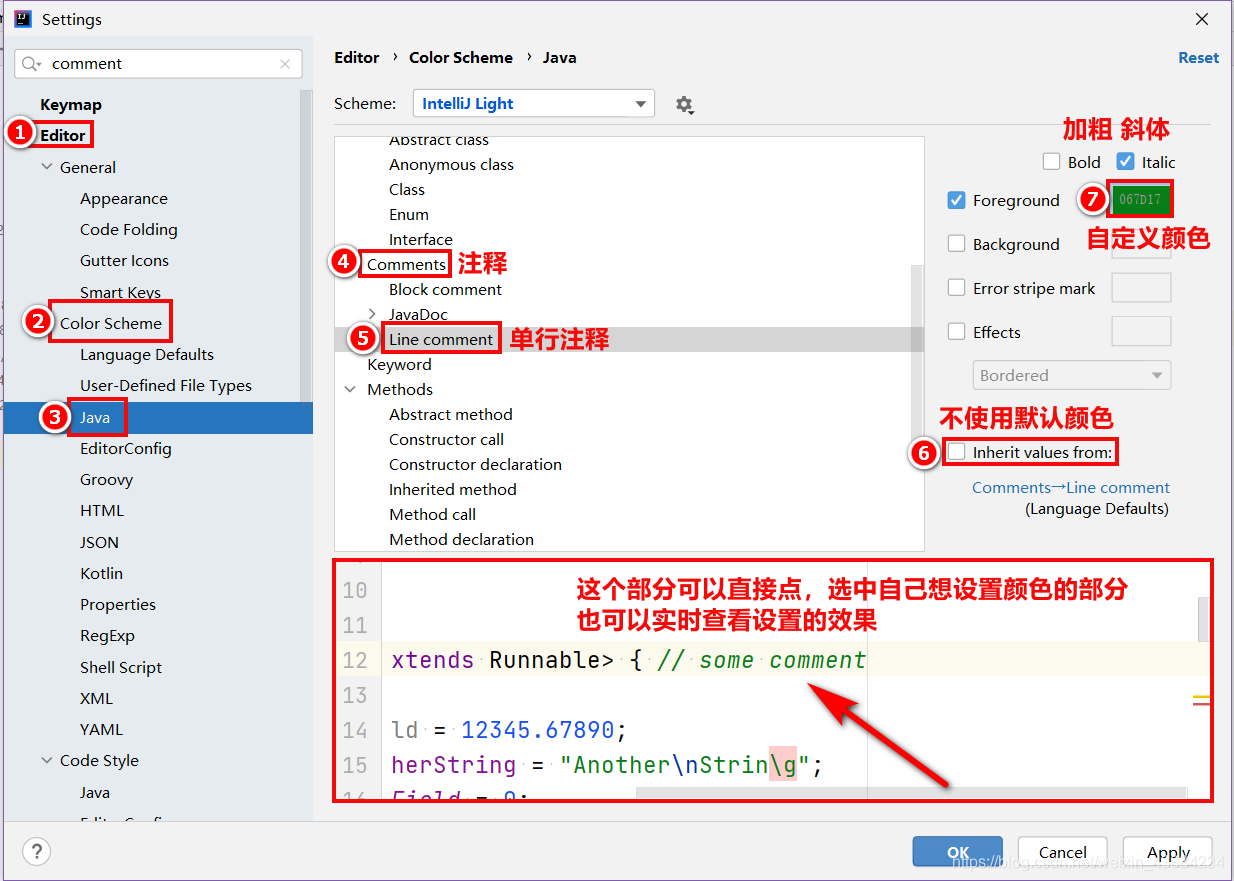Open the scheme actions gear icon

(x=684, y=104)
